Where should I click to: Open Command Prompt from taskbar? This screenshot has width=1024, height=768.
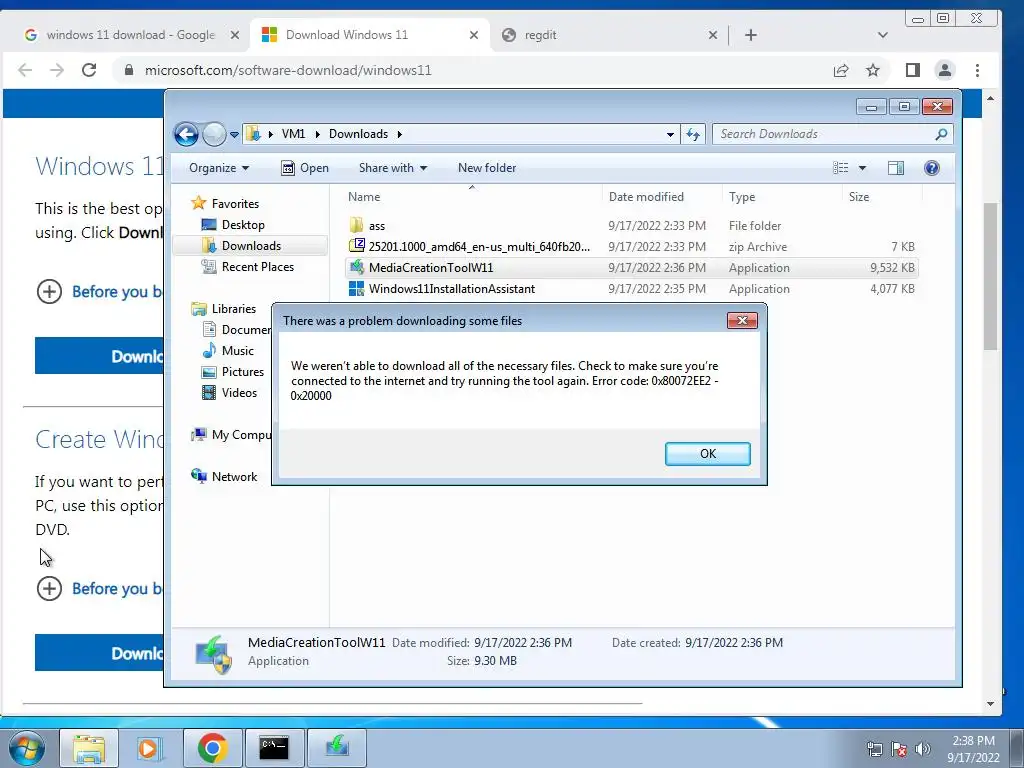pos(274,748)
